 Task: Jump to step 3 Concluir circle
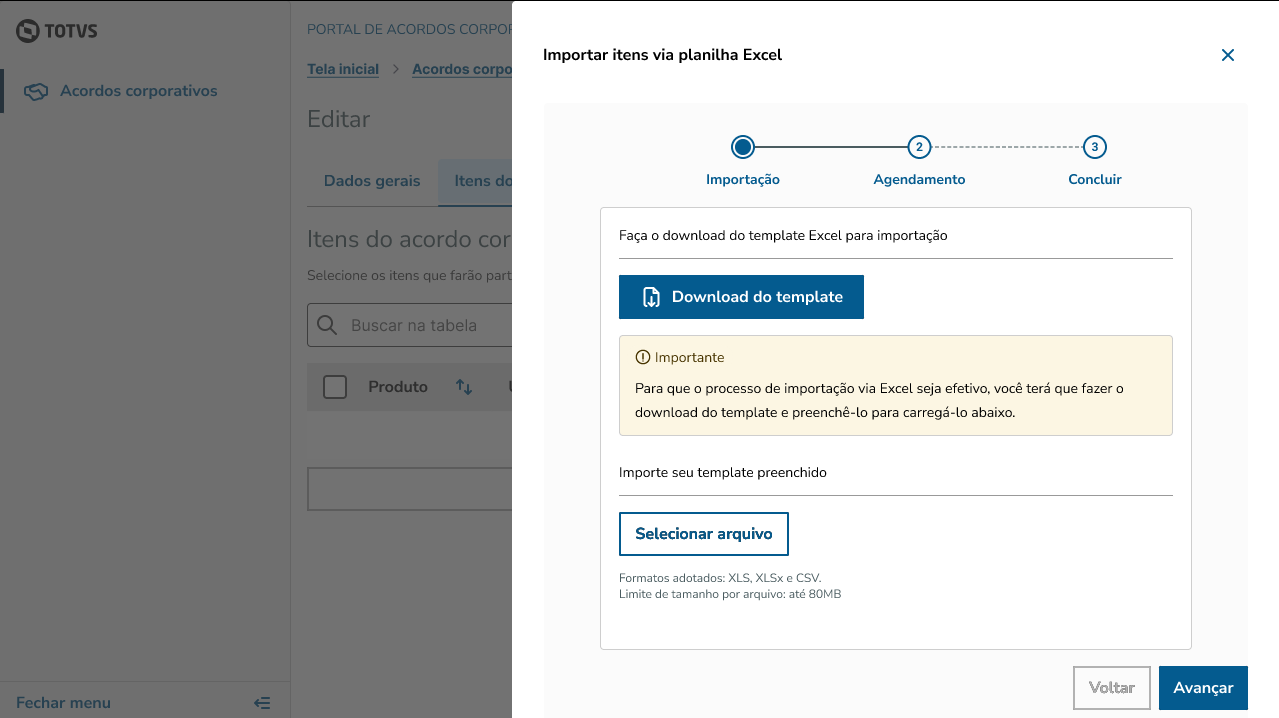[1094, 147]
